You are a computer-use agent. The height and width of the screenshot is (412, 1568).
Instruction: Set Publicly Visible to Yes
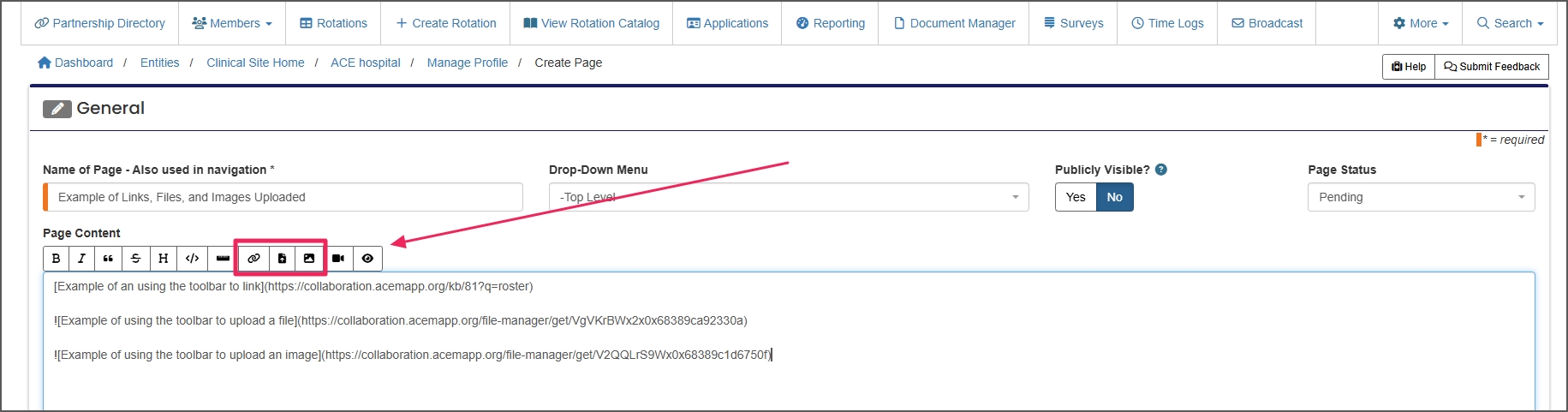click(1076, 197)
